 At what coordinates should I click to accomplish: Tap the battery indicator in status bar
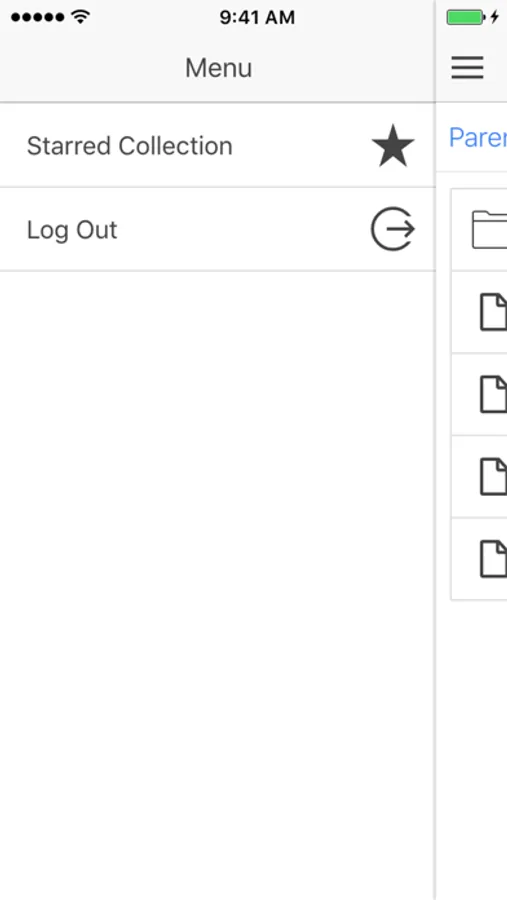pyautogui.click(x=466, y=17)
